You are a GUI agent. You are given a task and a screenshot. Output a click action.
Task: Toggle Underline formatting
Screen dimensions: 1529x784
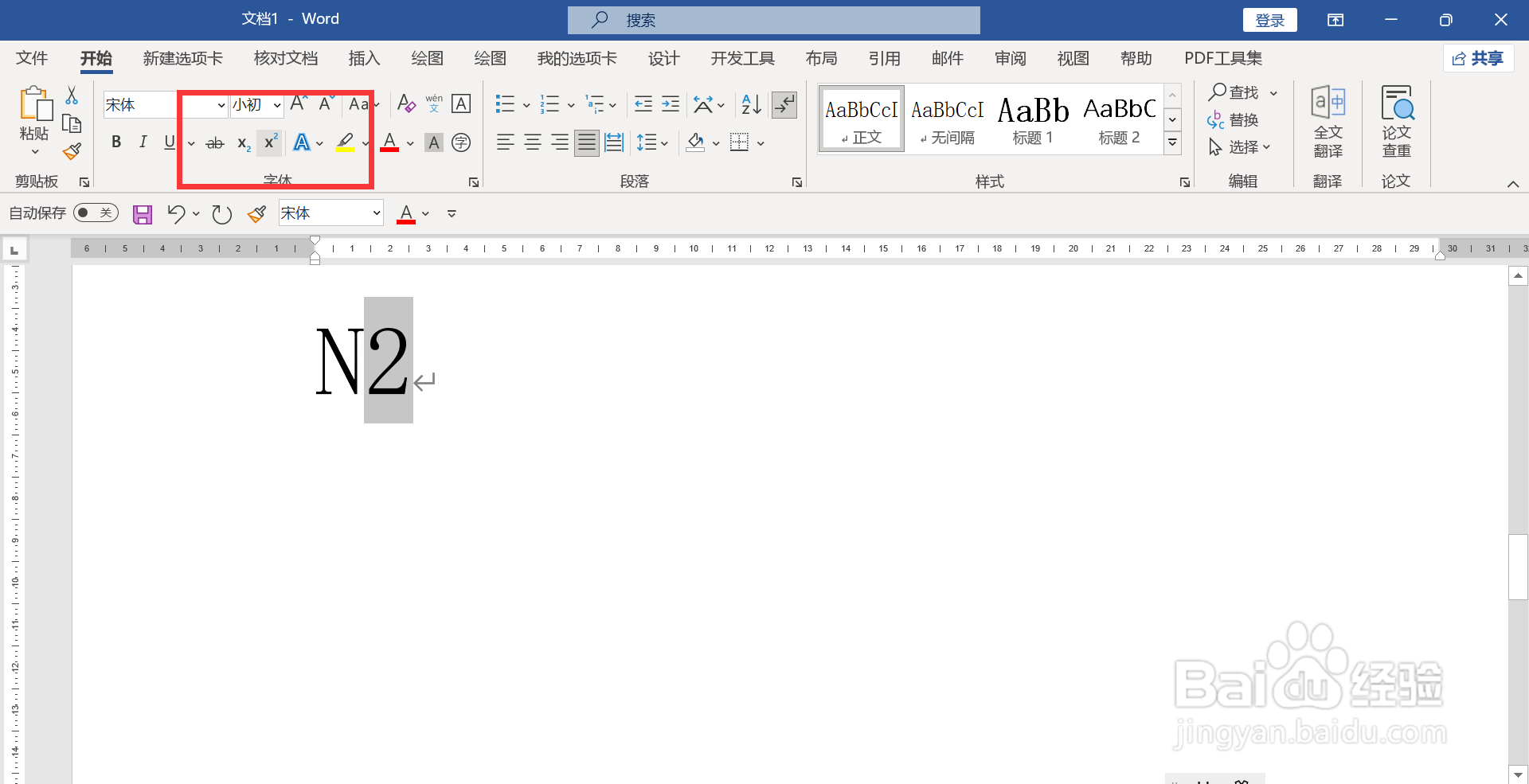[170, 142]
